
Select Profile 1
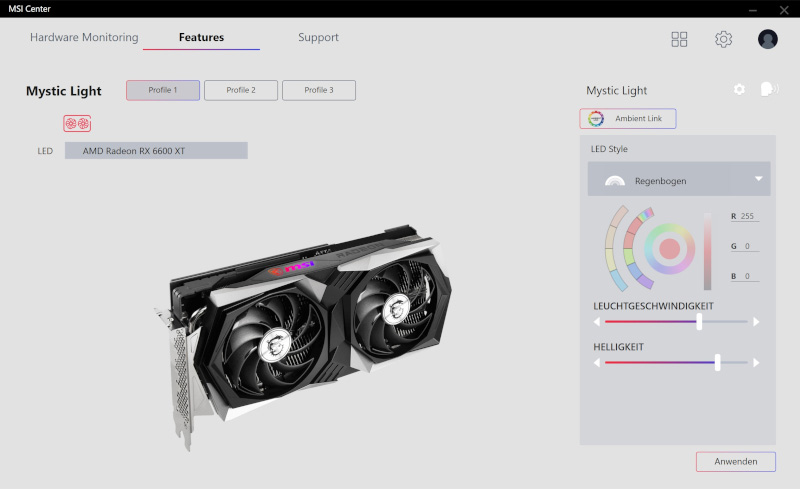click(163, 90)
